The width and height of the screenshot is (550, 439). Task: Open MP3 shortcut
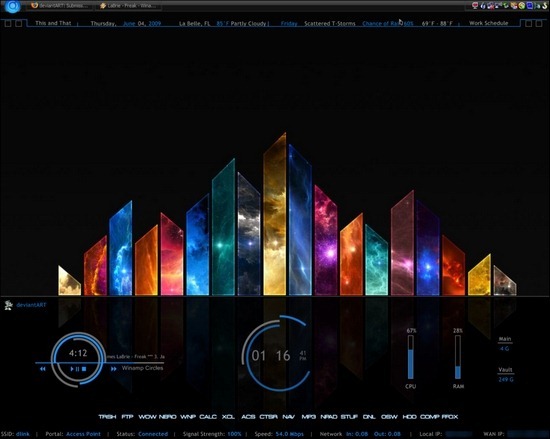pyautogui.click(x=309, y=417)
